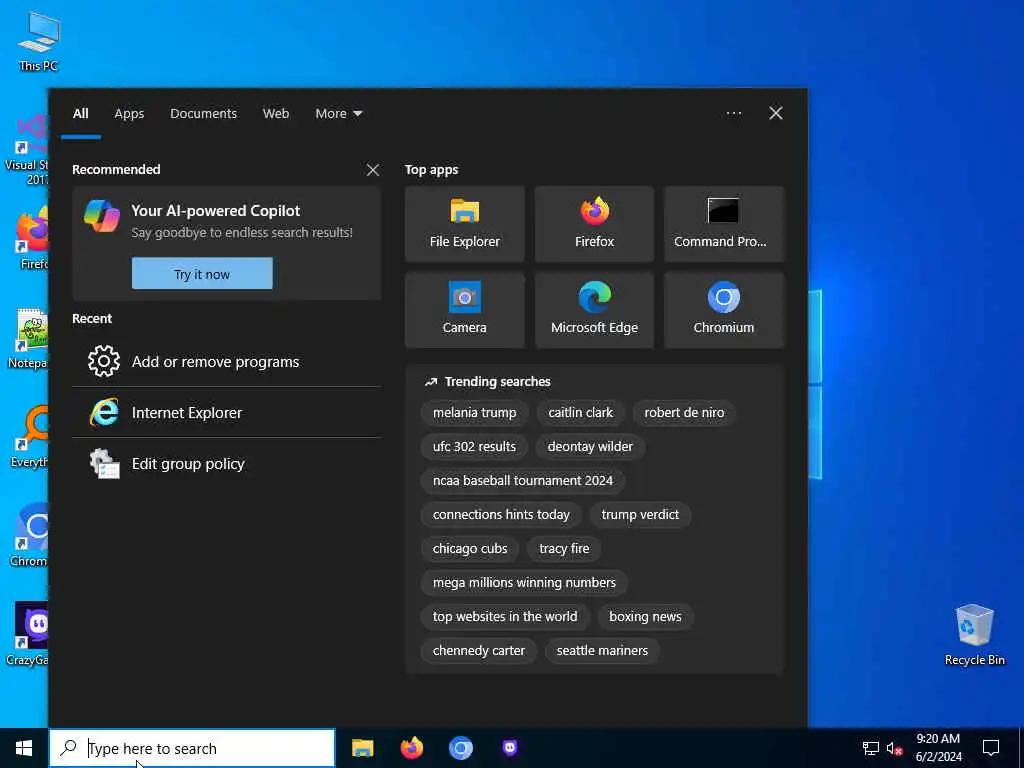Select the This PC desktop icon
Image resolution: width=1024 pixels, height=768 pixels.
(x=39, y=42)
